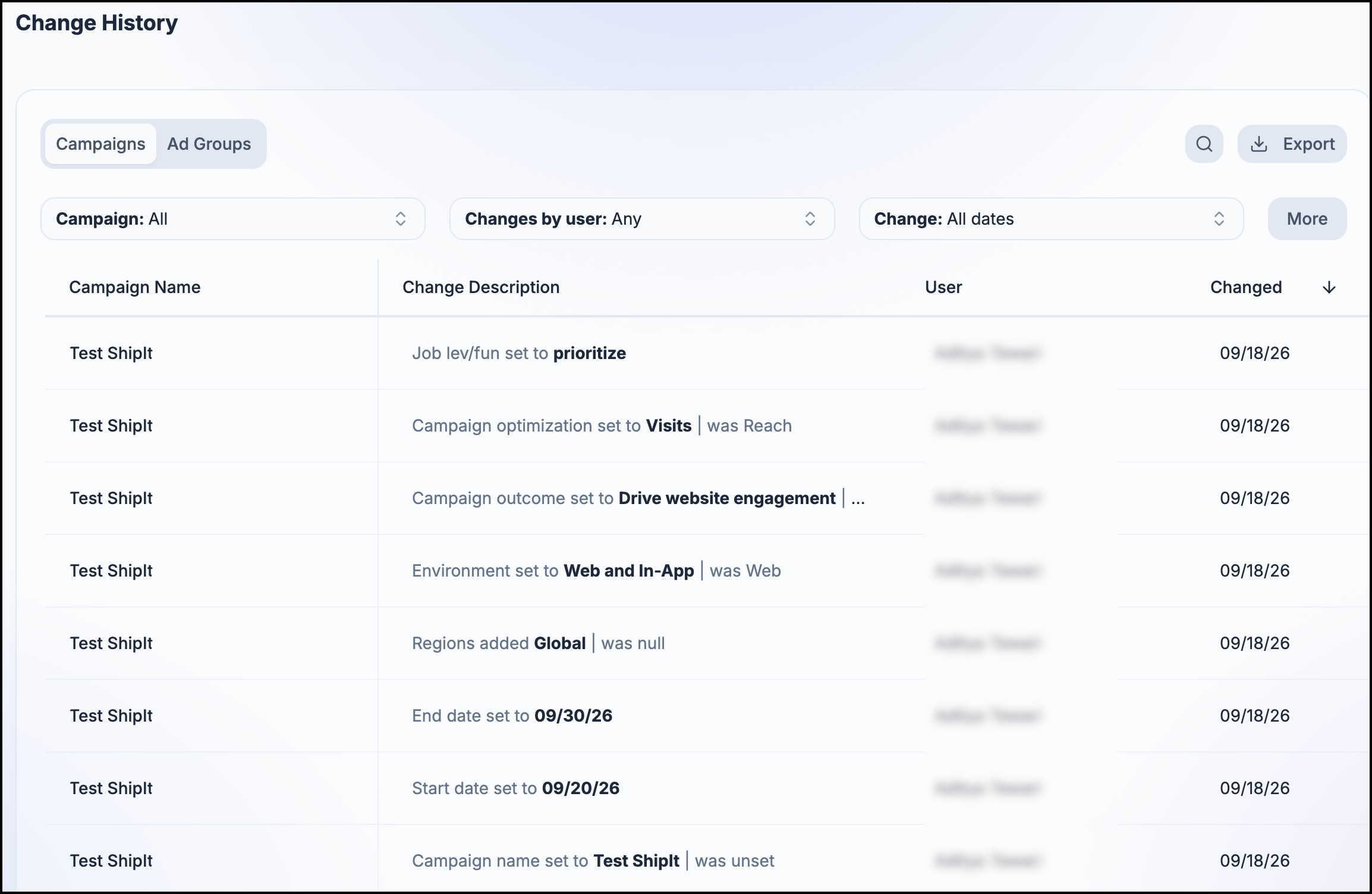
Task: Click the More filters button
Action: pos(1307,219)
